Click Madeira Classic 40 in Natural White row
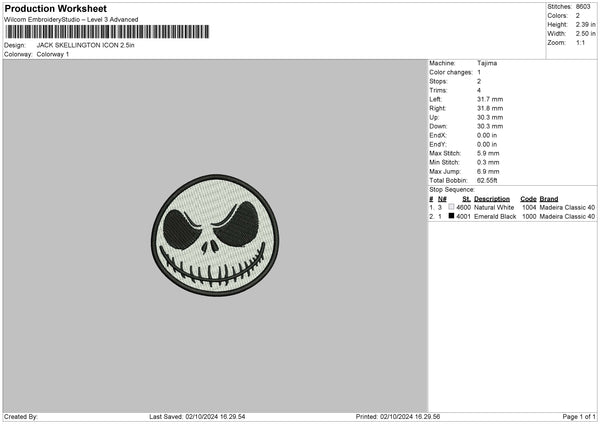Screen dimensions: 600x424 (x=567, y=207)
